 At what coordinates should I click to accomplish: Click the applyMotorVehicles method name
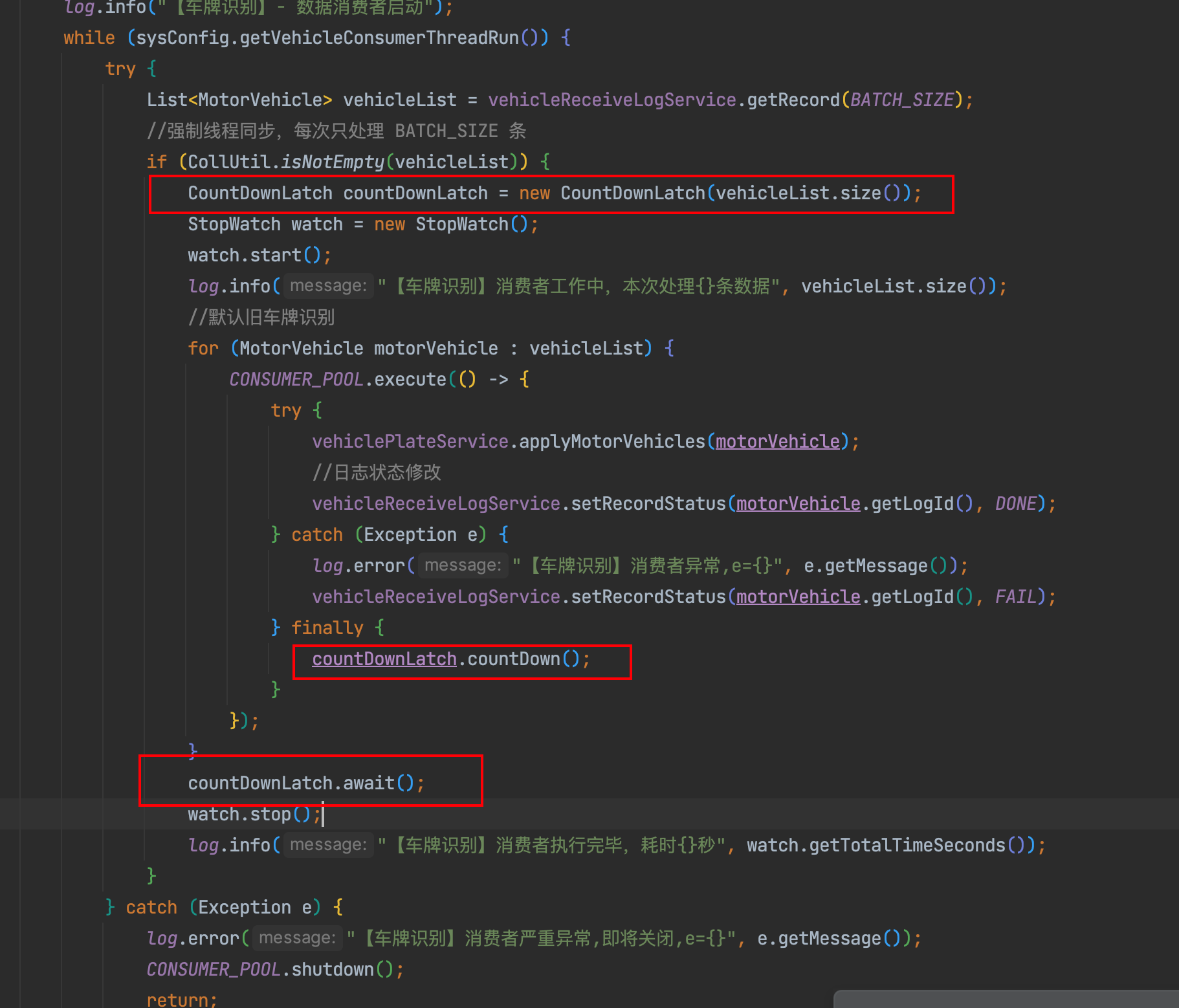point(612,441)
